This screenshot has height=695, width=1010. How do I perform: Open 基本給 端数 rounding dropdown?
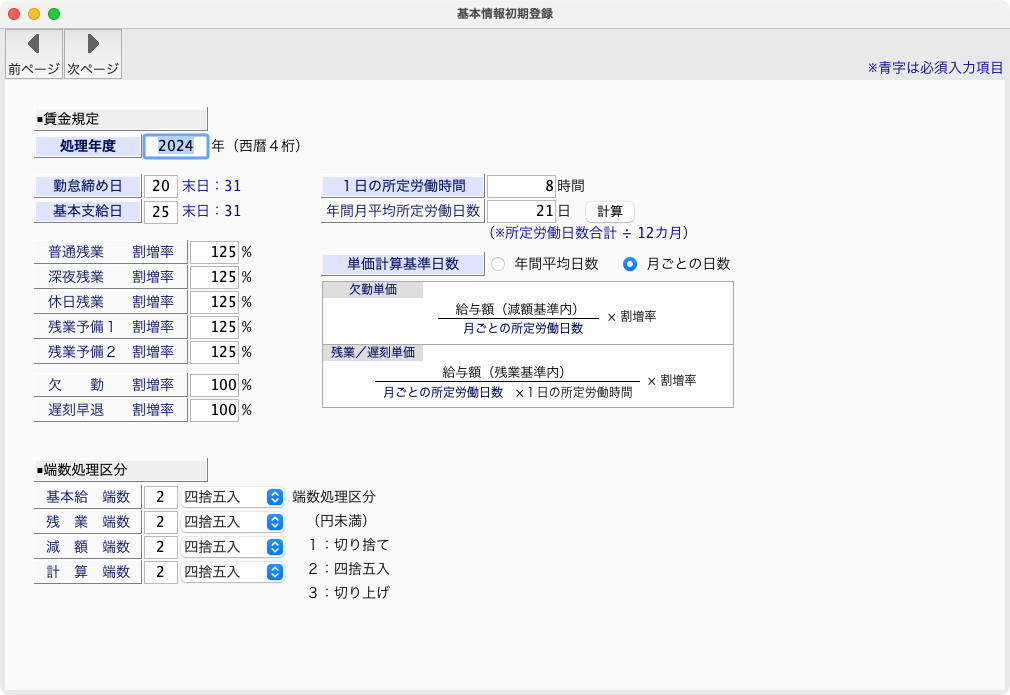click(233, 497)
